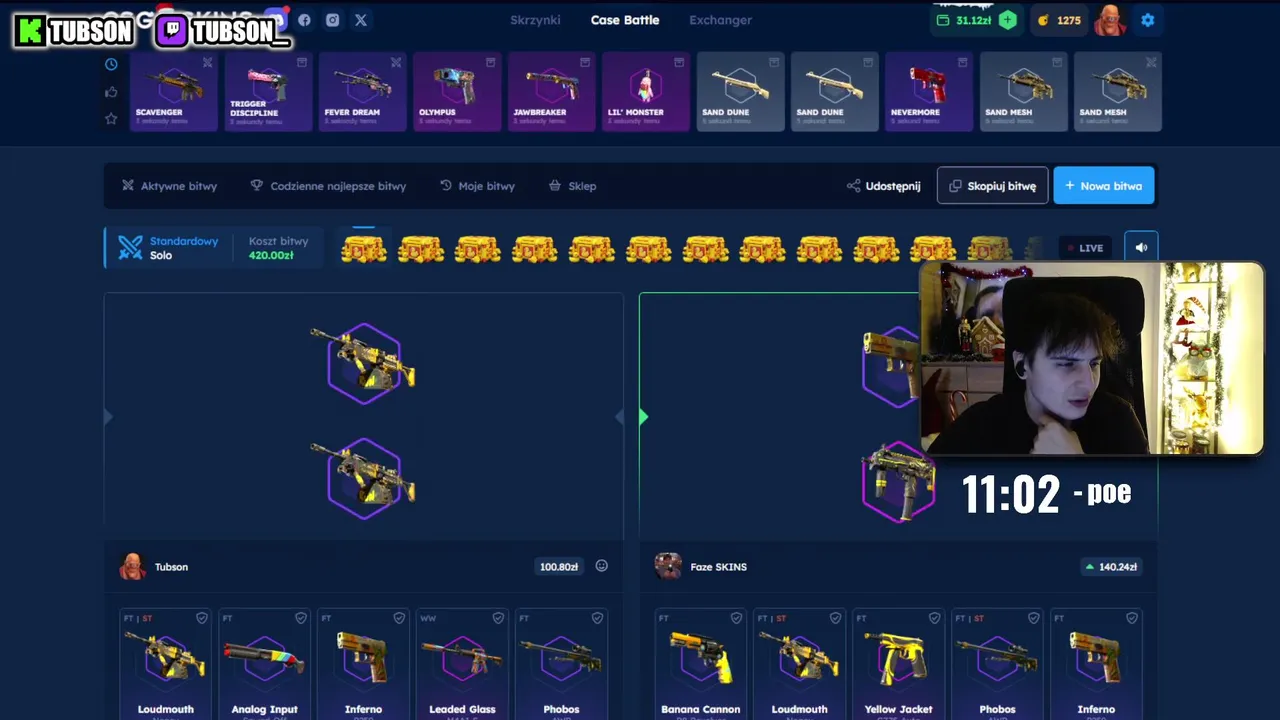The image size is (1280, 720).
Task: Open Tubson player avatar
Action: coord(132,566)
